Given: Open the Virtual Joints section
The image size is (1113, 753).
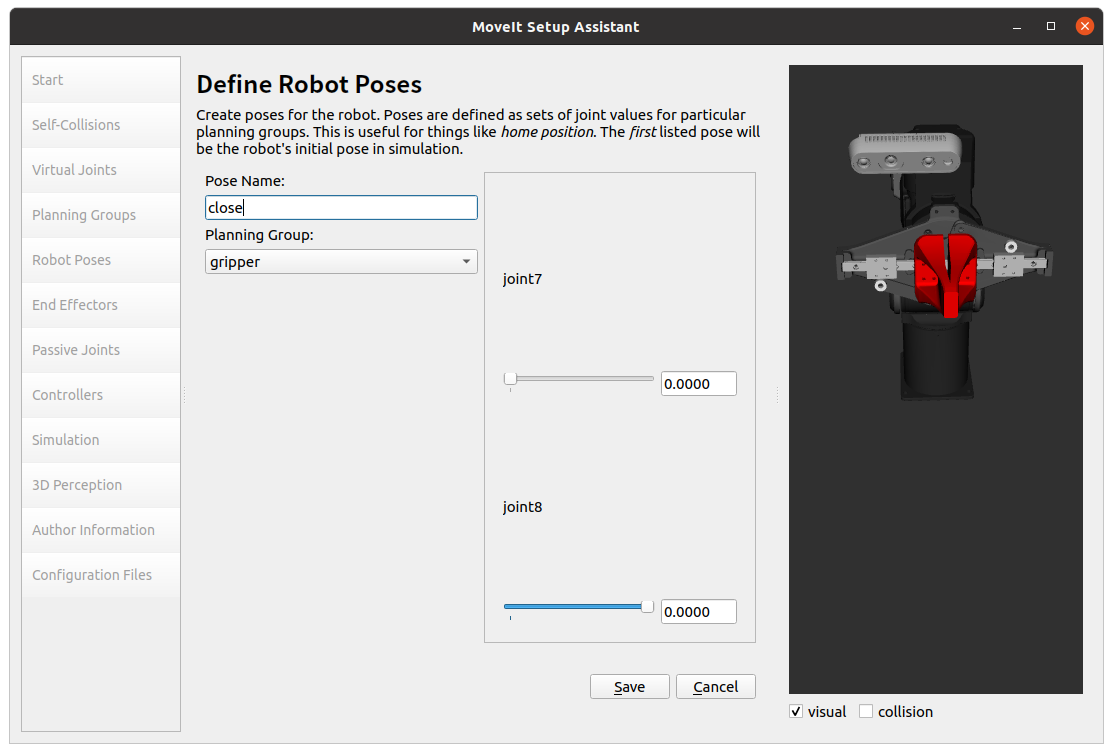Looking at the screenshot, I should pyautogui.click(x=101, y=170).
